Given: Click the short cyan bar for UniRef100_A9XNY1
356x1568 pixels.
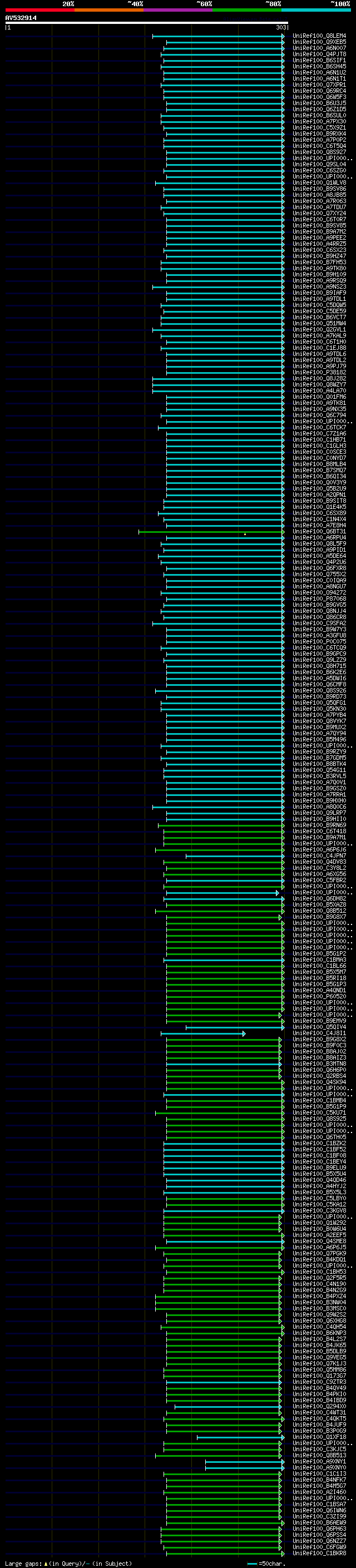Looking at the screenshot, I should coord(245,1461).
